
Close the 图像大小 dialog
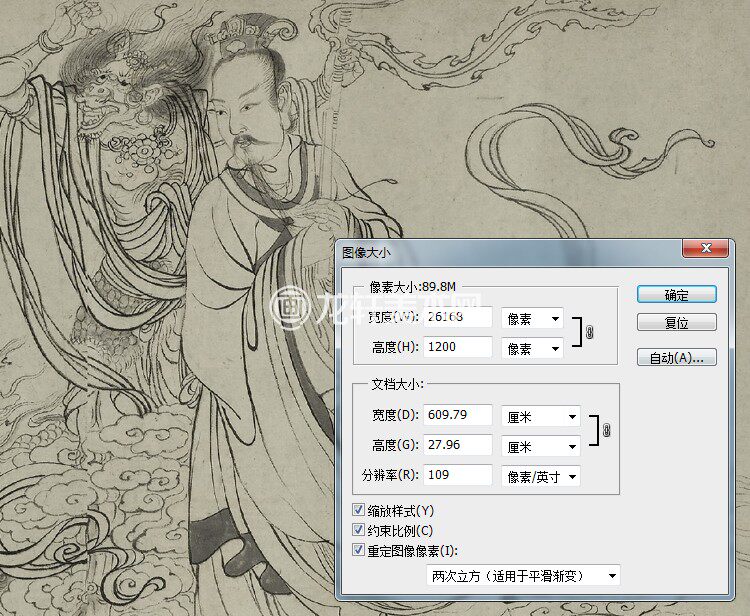(x=706, y=248)
